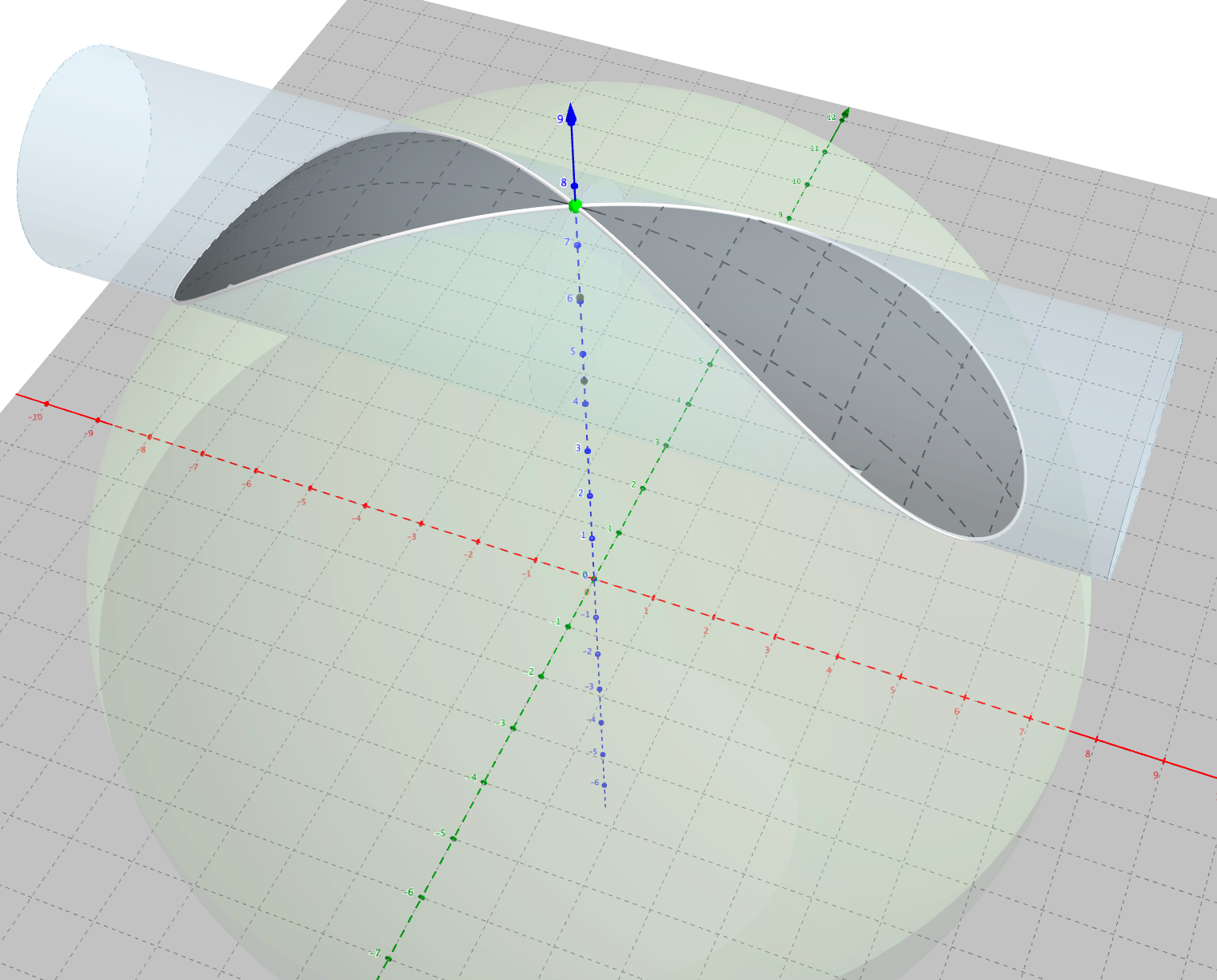
Task: Click the tick marked -6 on the blue z-axis
Action: coord(605,784)
